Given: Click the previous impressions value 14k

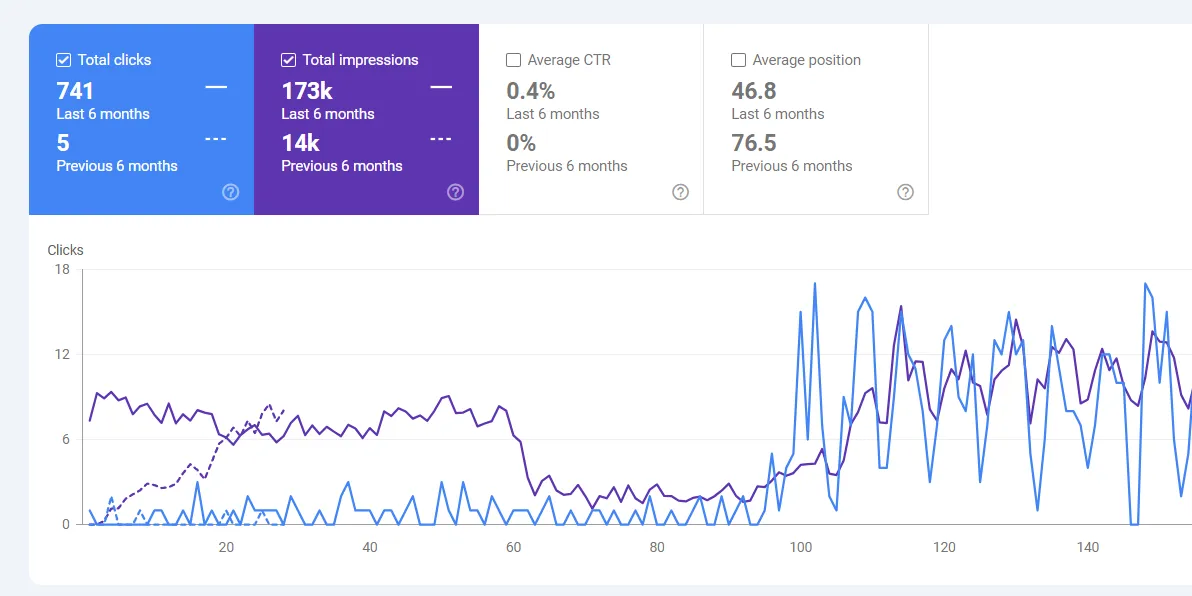Looking at the screenshot, I should point(300,143).
